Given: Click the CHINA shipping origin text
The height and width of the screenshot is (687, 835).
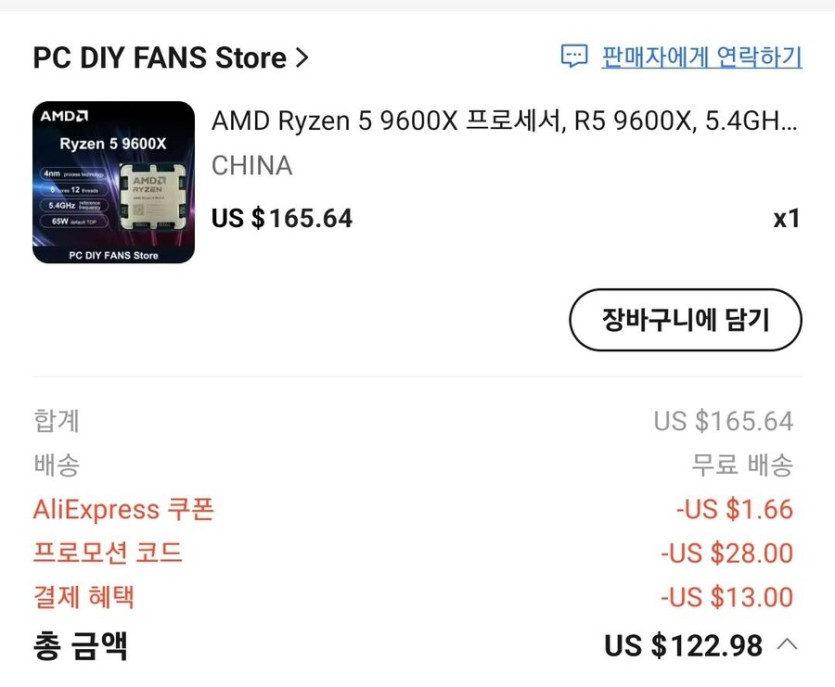Looking at the screenshot, I should [x=252, y=166].
